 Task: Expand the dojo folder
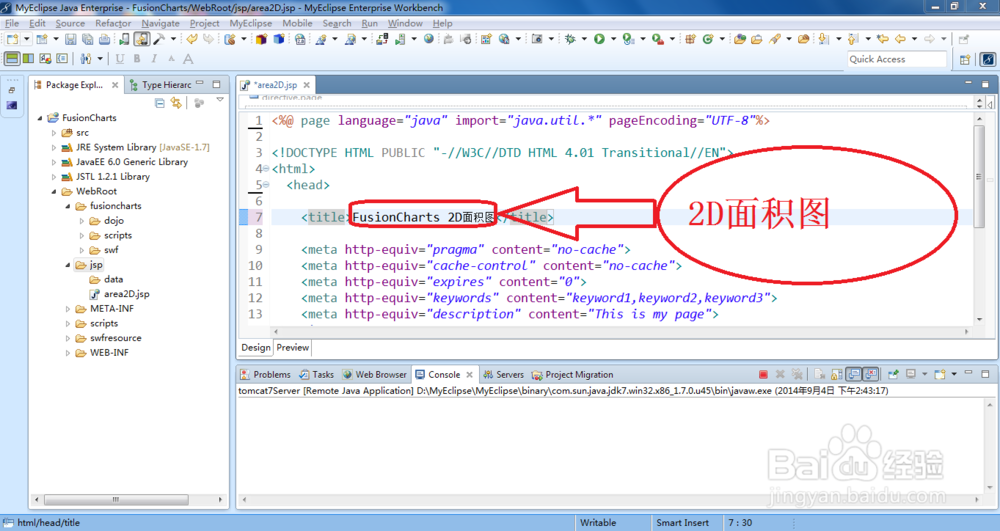tap(82, 221)
